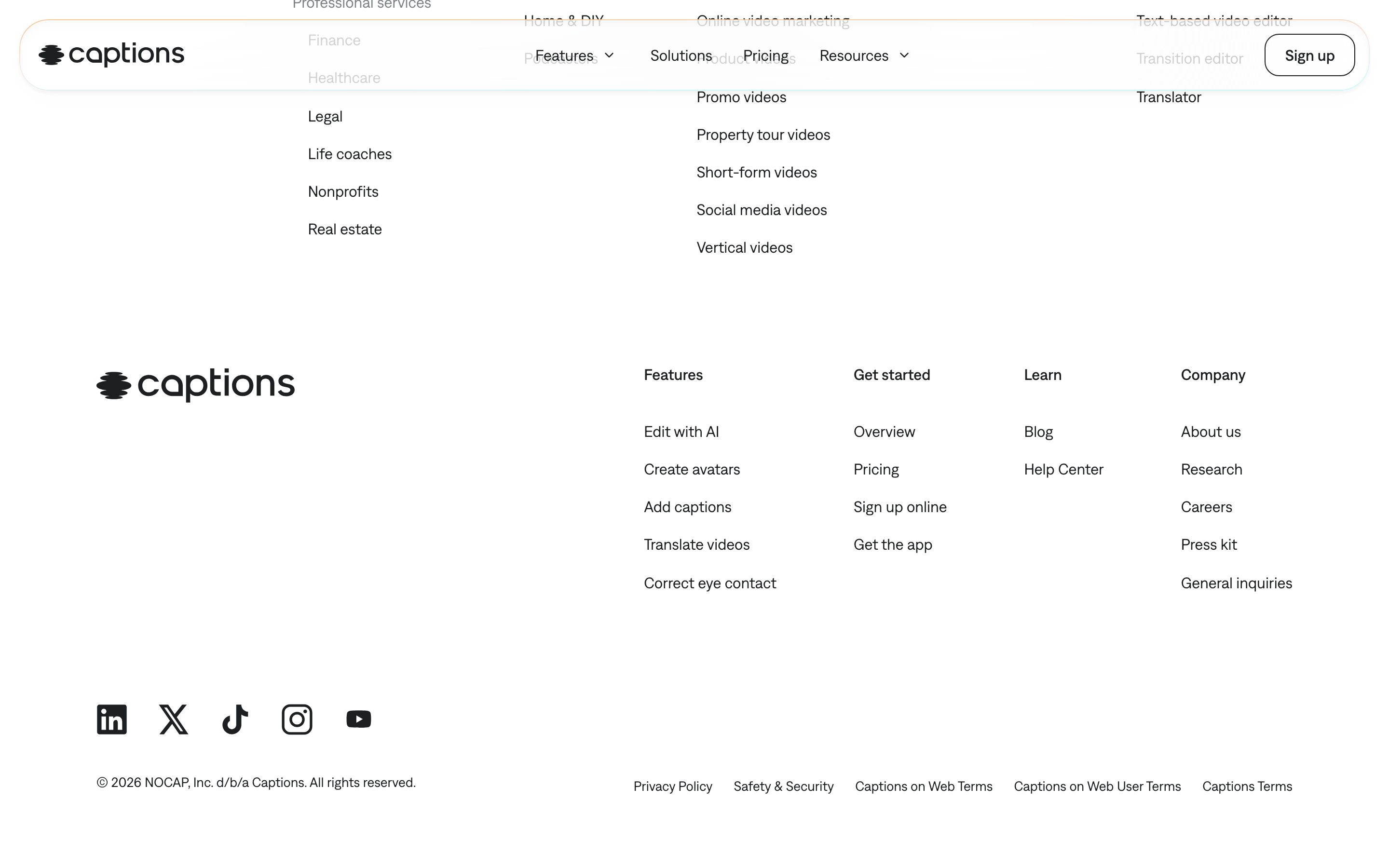Open the X (Twitter) social icon
This screenshot has width=1389, height=868.
(x=173, y=719)
